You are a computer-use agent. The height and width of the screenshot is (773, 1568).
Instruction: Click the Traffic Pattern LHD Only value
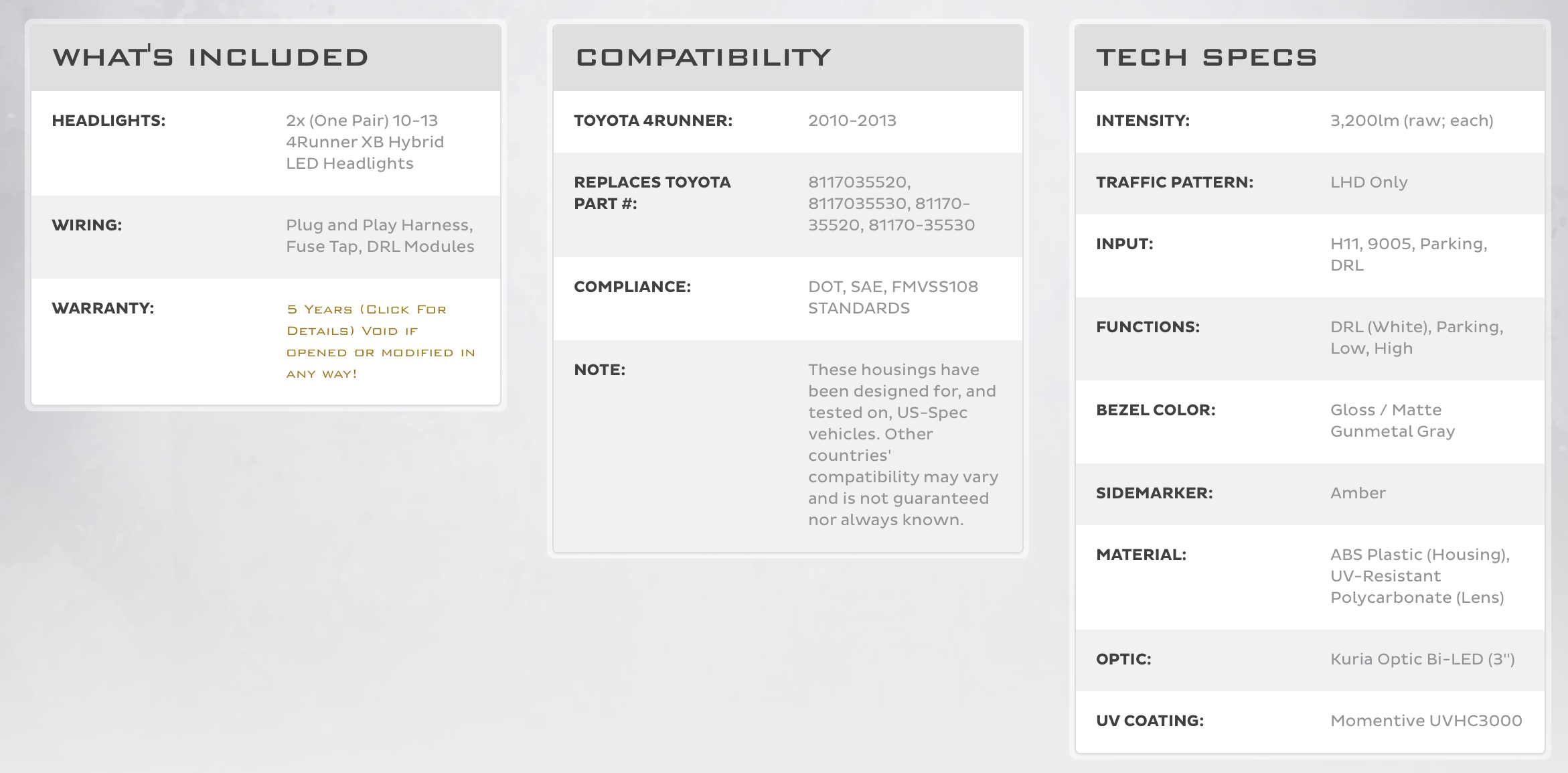(x=1368, y=182)
